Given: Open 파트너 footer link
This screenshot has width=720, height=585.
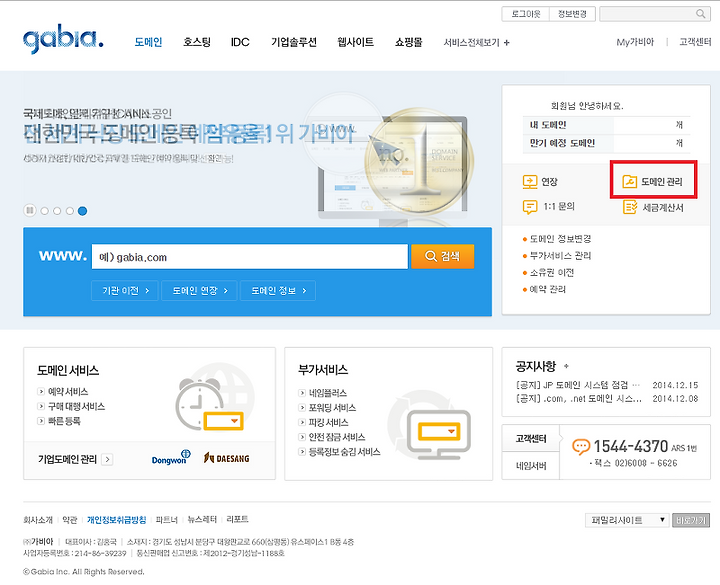Looking at the screenshot, I should (x=167, y=520).
